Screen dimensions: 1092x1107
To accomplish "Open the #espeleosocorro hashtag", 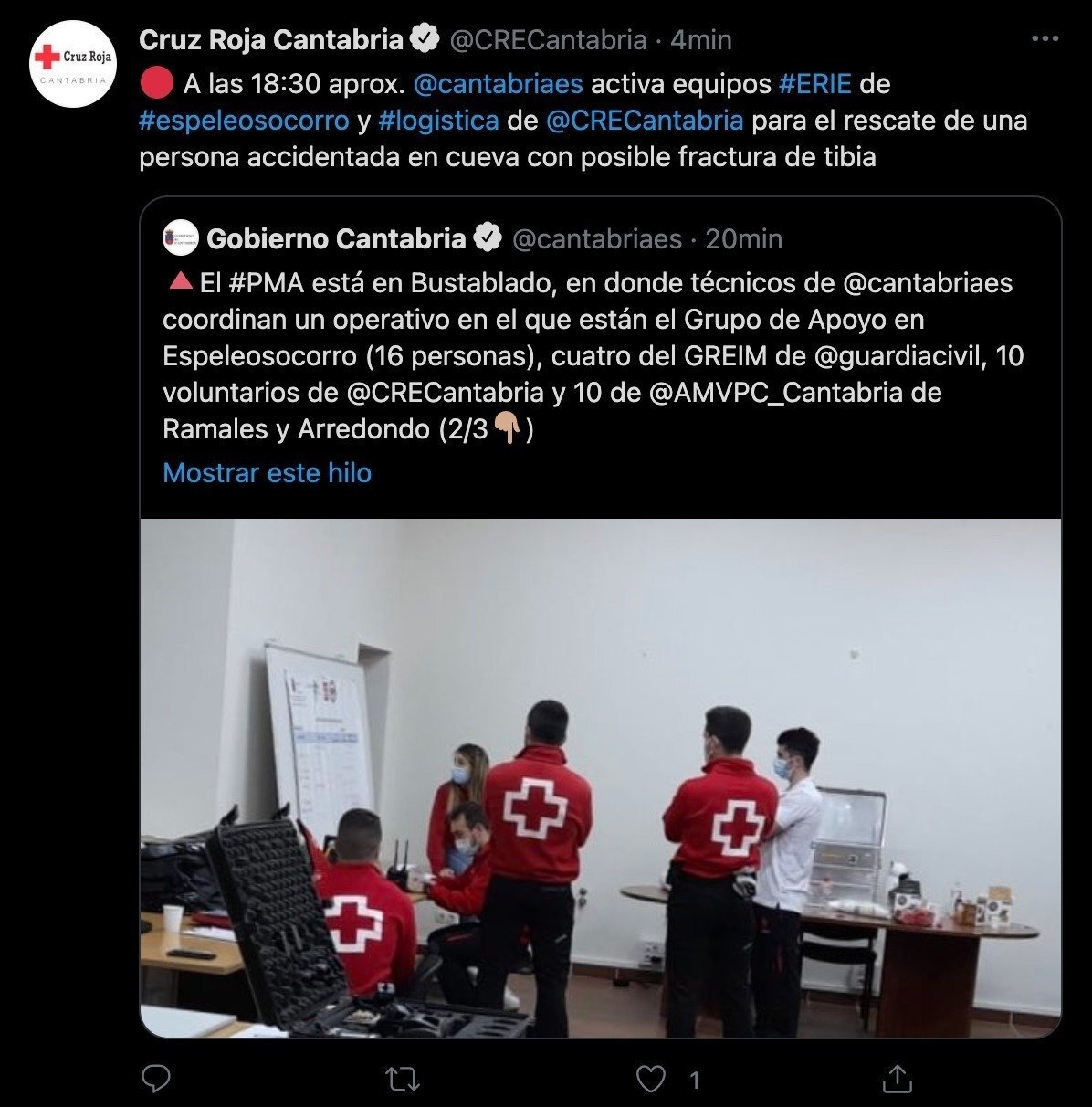I will pos(244,121).
